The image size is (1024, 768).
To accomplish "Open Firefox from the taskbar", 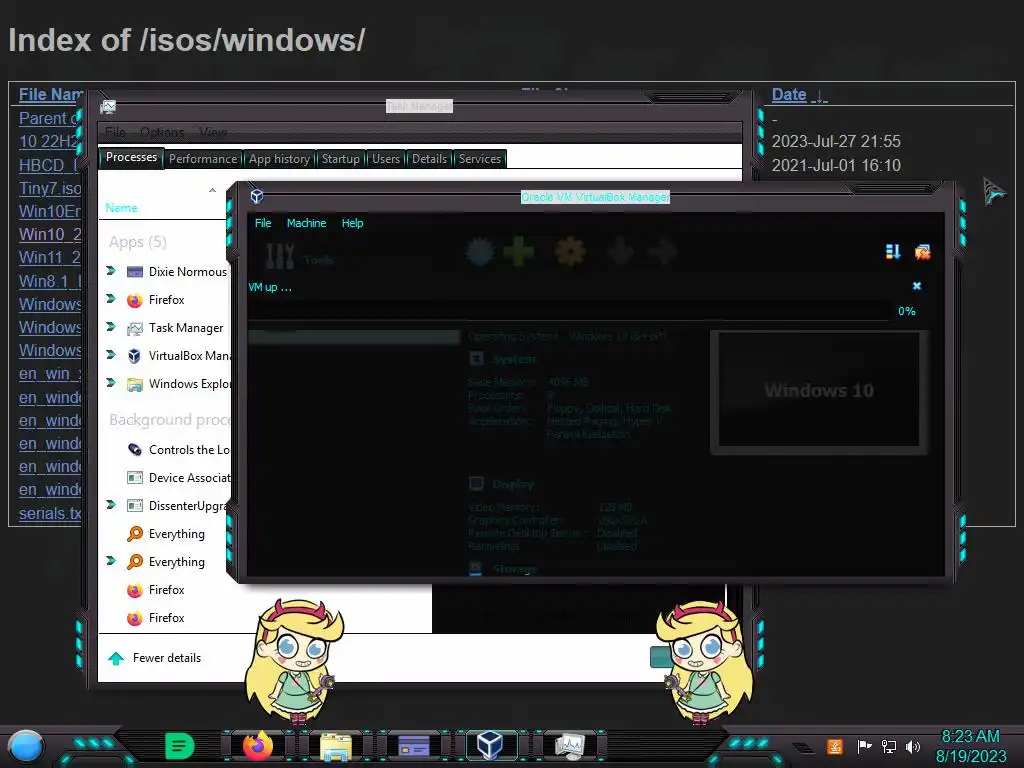I will [x=258, y=745].
